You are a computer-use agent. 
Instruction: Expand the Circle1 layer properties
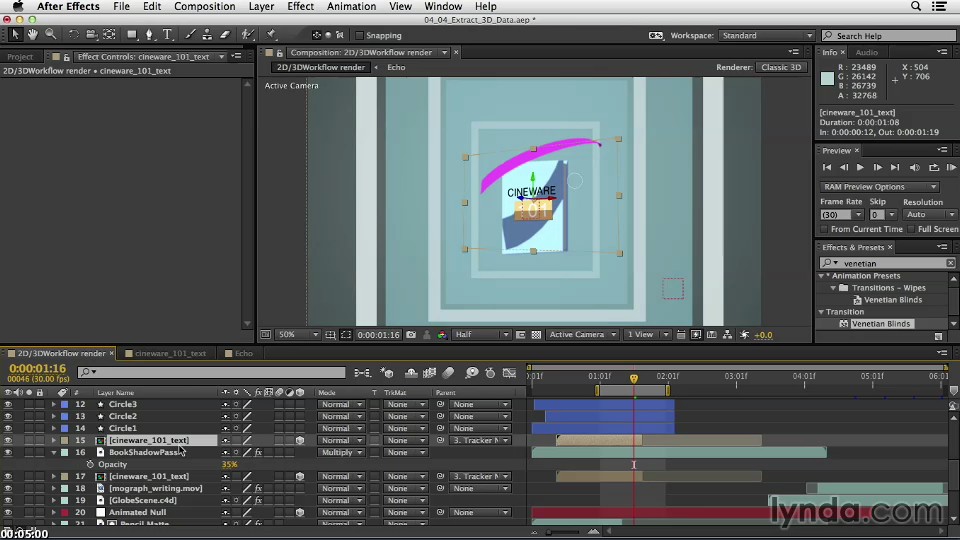pos(54,429)
